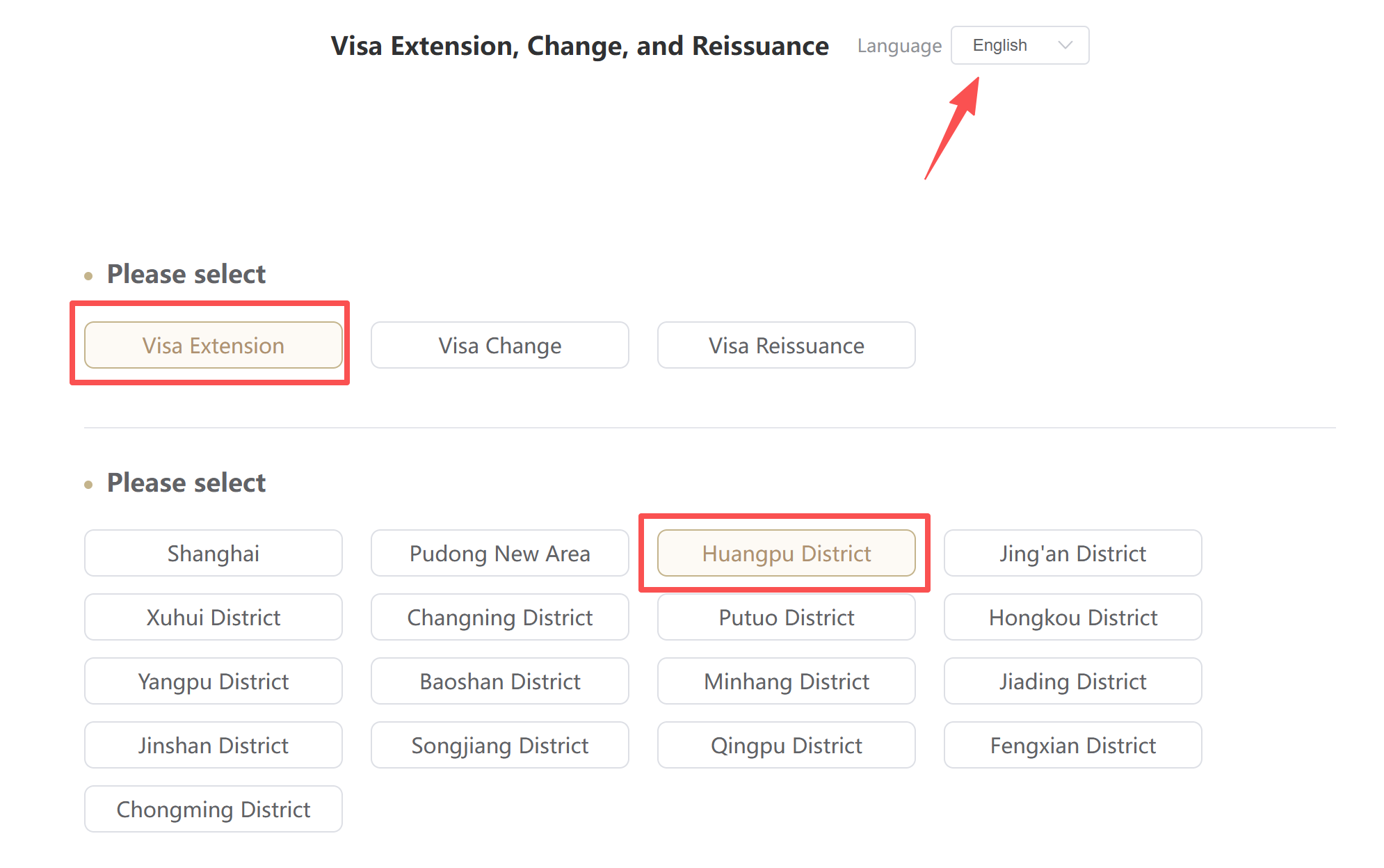Screen dimensions: 1384x868
Task: Click the language dropdown chevron arrow
Action: pos(1065,45)
